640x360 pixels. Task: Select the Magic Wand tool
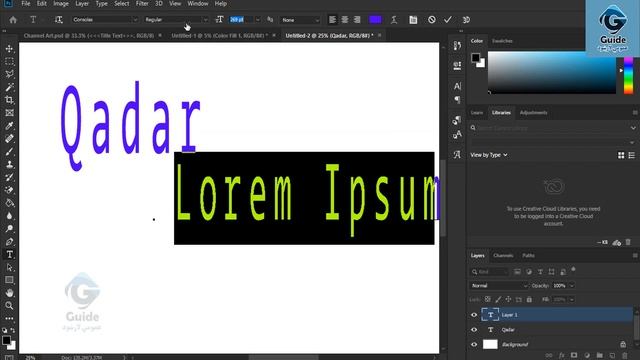click(9, 87)
